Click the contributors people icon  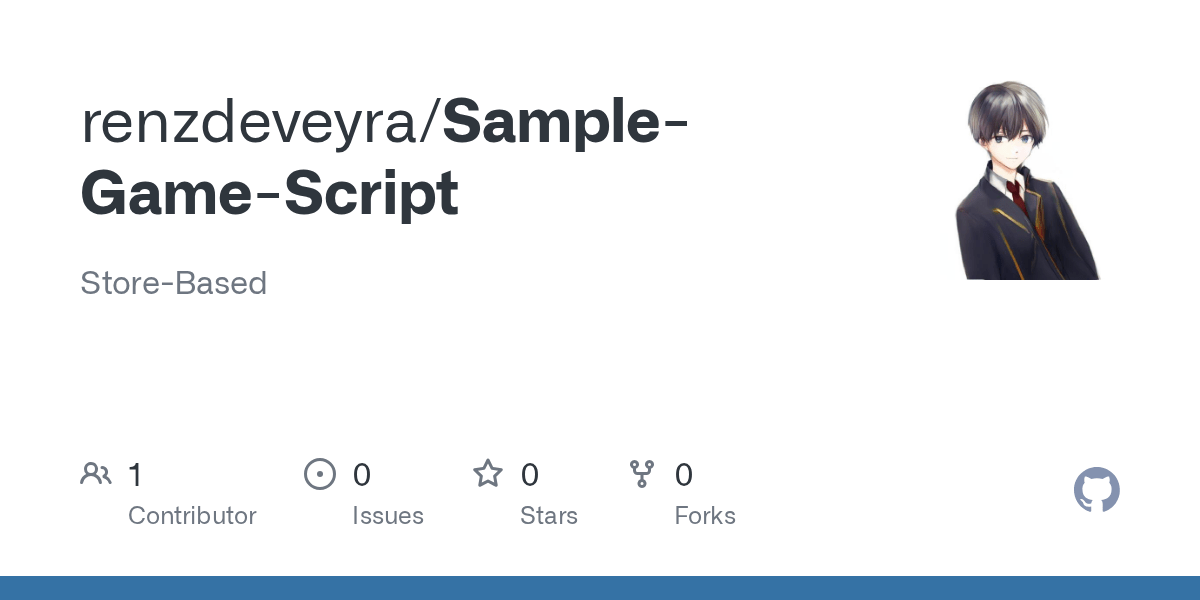point(96,474)
